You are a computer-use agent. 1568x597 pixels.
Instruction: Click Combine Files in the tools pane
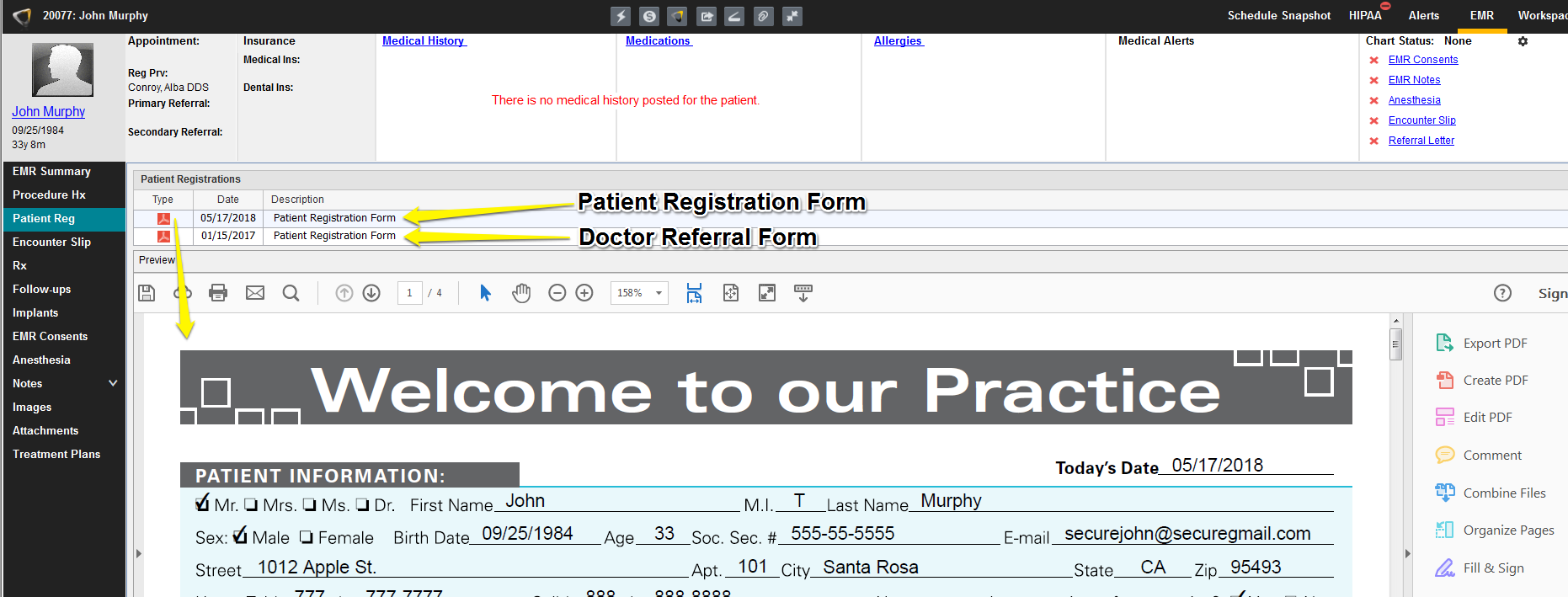pyautogui.click(x=1491, y=493)
